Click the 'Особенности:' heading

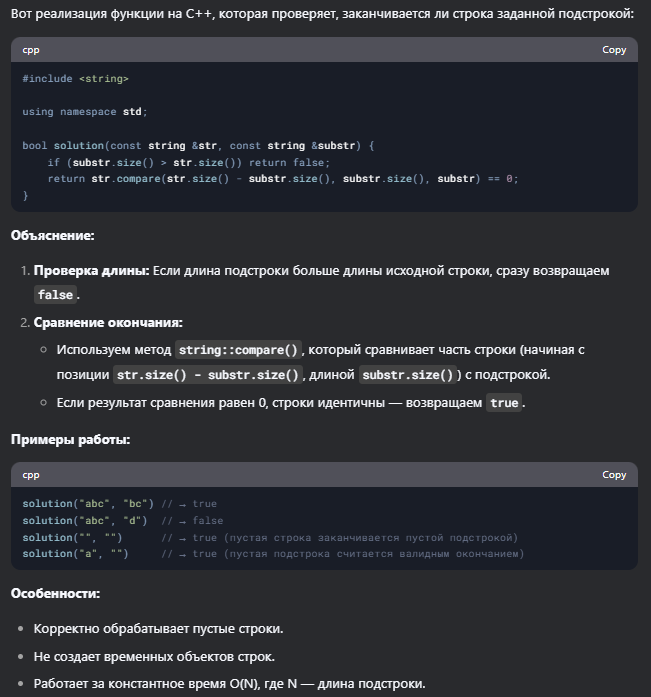tap(55, 593)
